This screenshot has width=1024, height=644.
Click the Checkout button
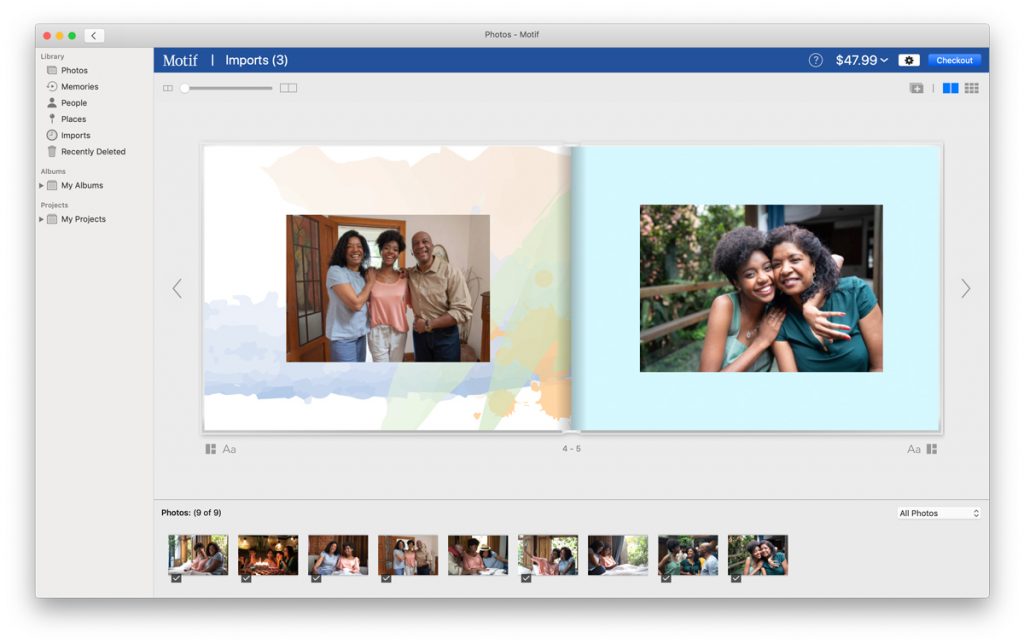pos(954,60)
